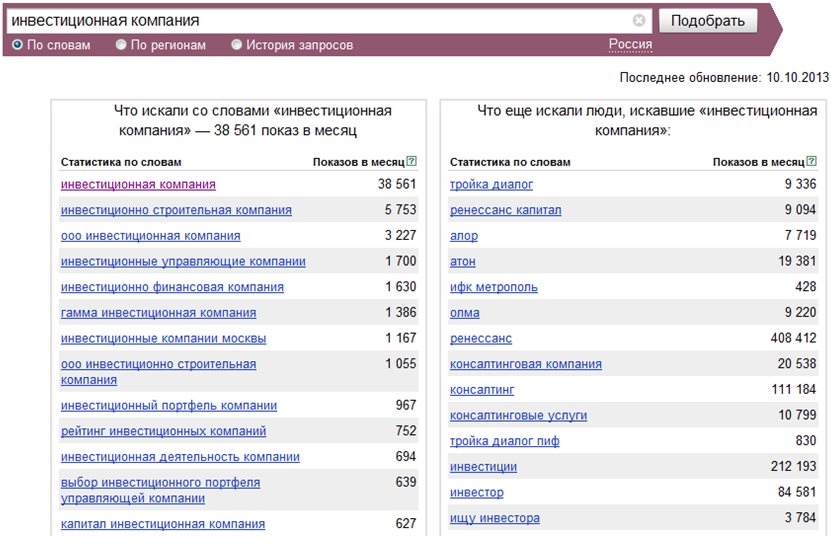Open 'выбор инвестиционного портфеля управляющей компании' link
Image resolution: width=836 pixels, height=544 pixels.
[160, 490]
